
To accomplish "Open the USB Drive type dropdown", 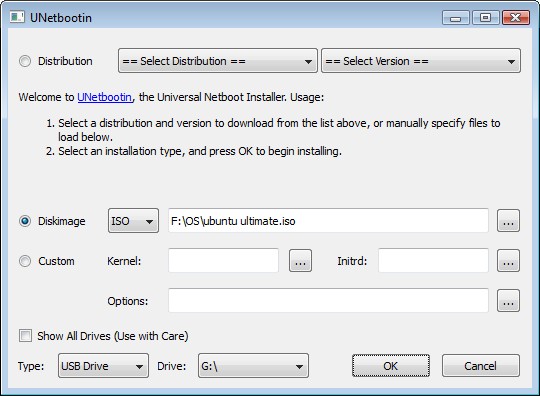I will [x=103, y=365].
